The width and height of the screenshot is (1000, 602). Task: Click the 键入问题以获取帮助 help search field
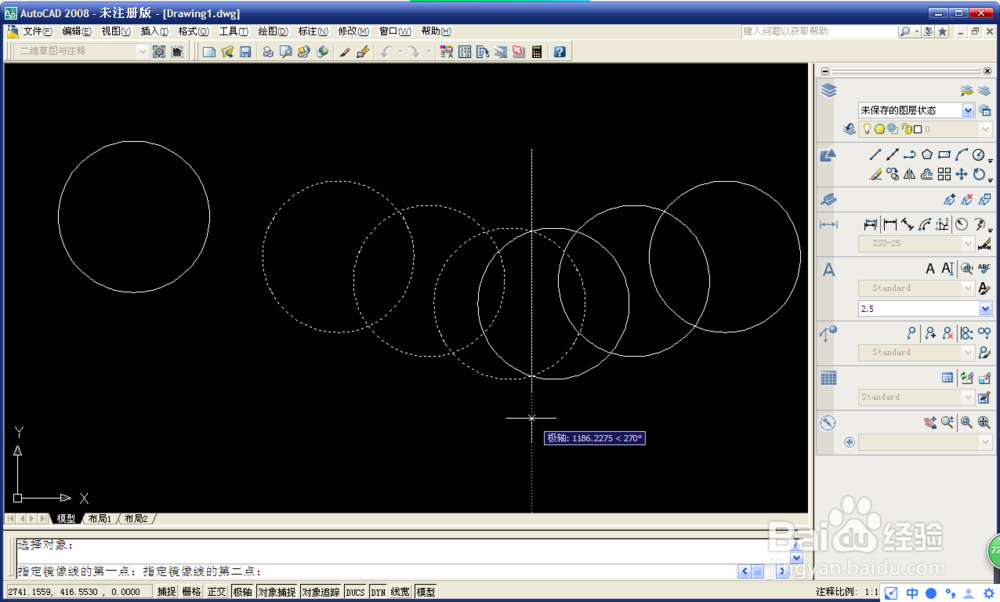819,31
